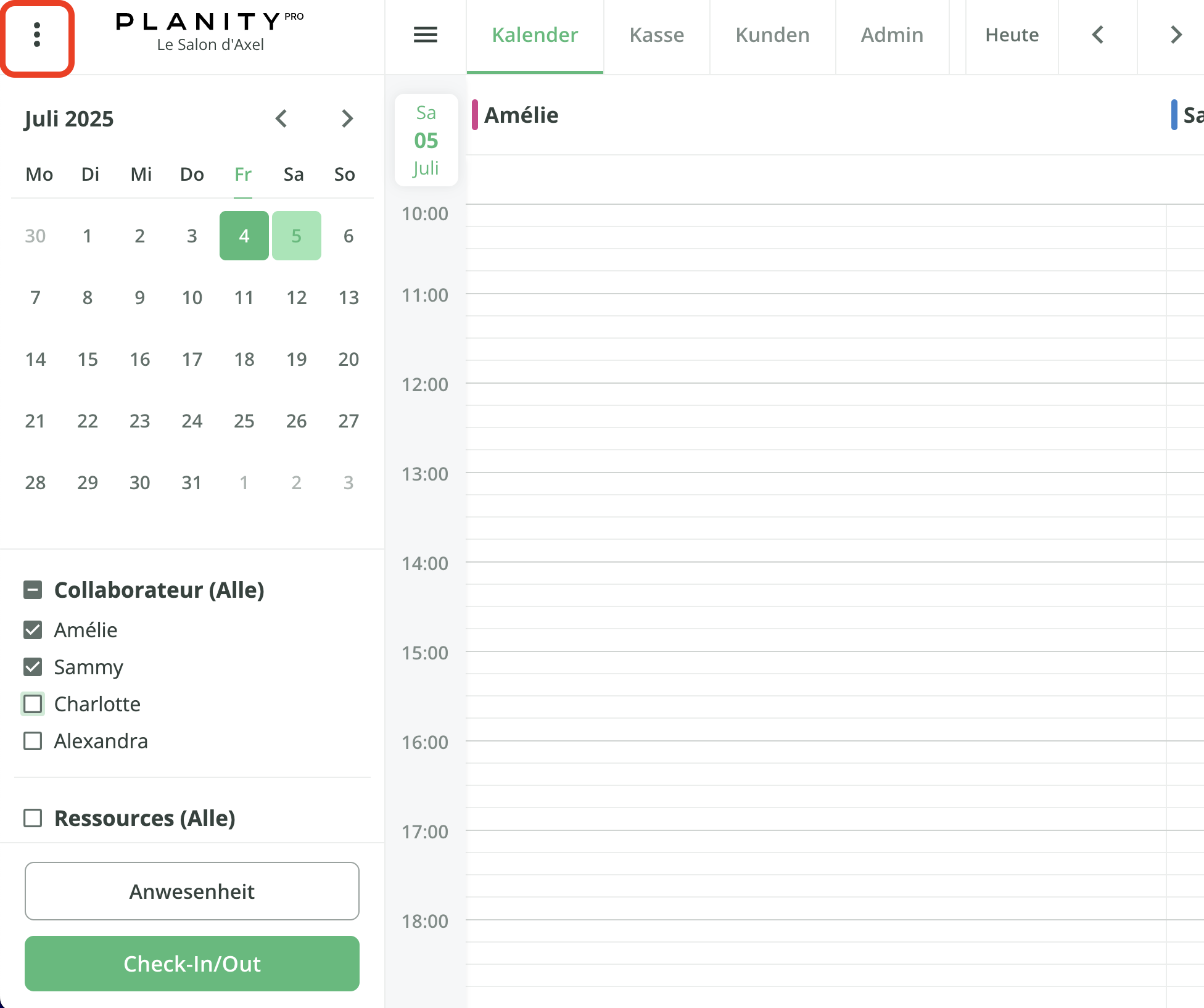
Task: Click the hamburger menu icon
Action: pos(425,35)
